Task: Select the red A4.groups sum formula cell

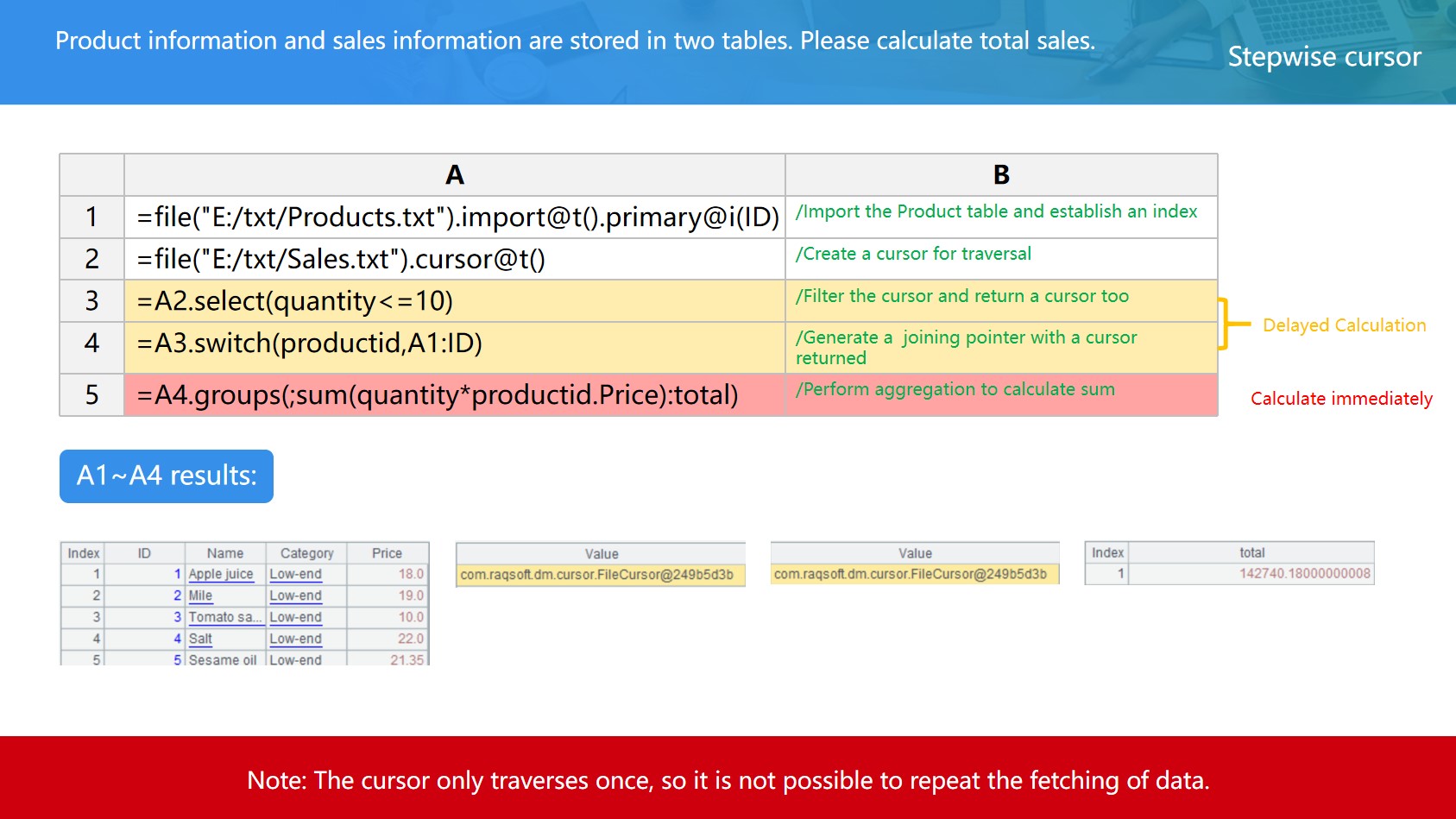Action: (455, 395)
